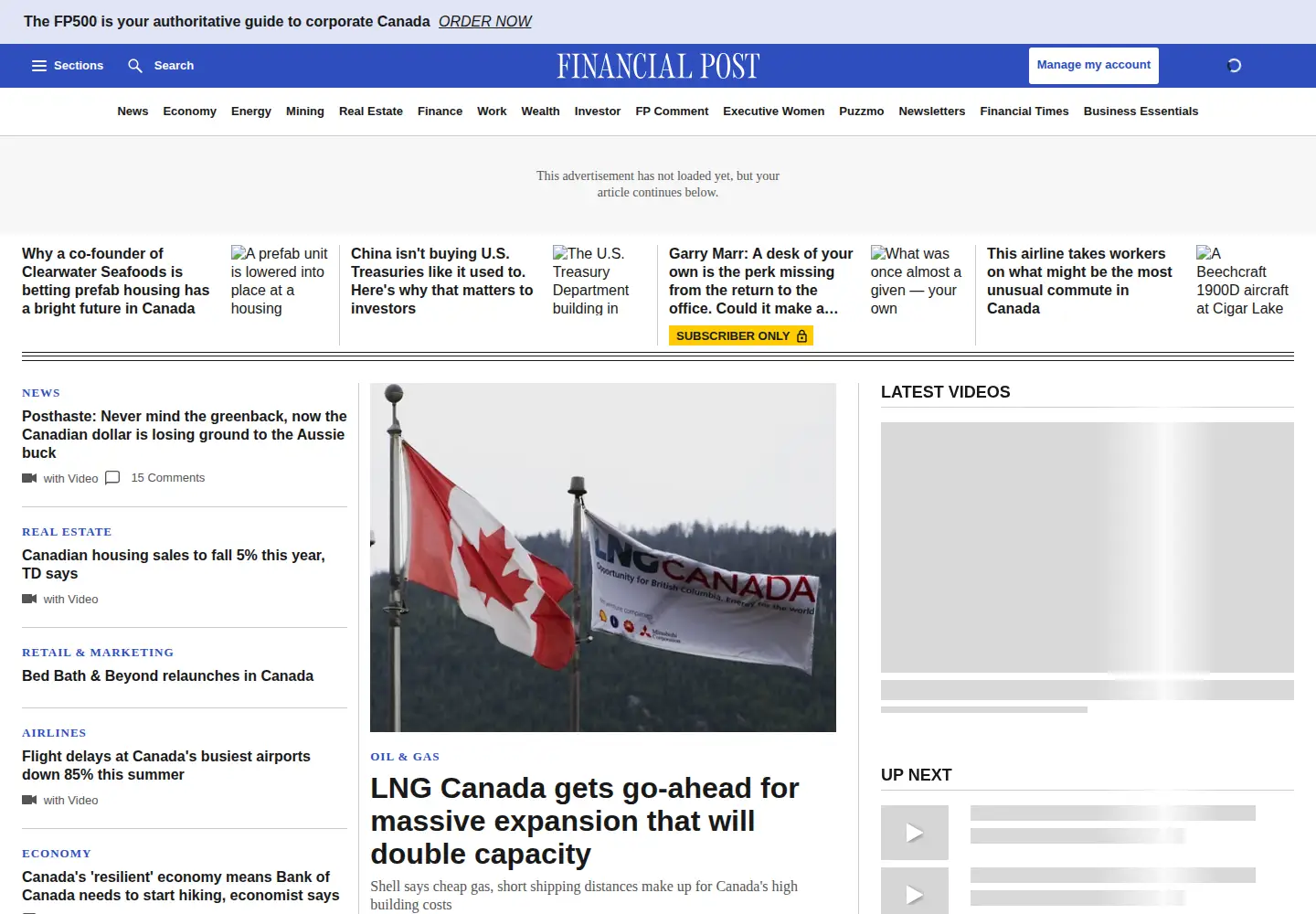Click video camera icon under flight delays story
This screenshot has height=914, width=1316.
click(29, 800)
